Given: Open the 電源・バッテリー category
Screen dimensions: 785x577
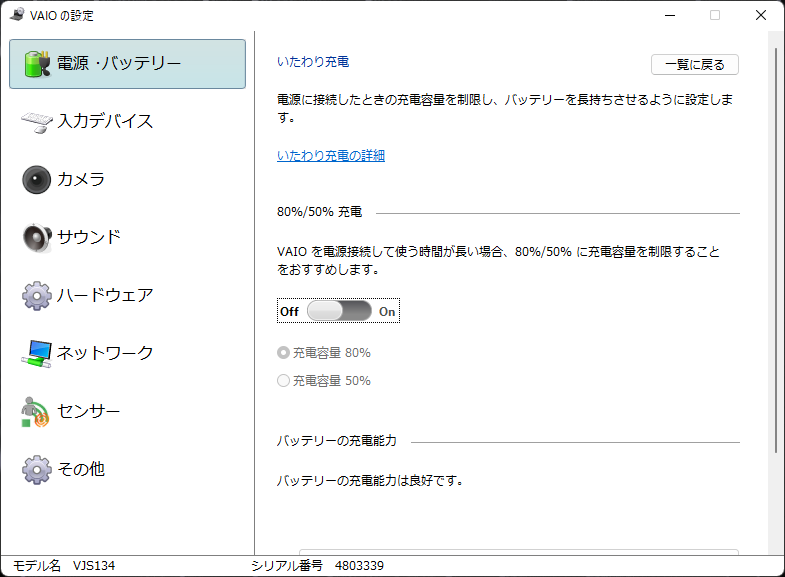Looking at the screenshot, I should 127,64.
